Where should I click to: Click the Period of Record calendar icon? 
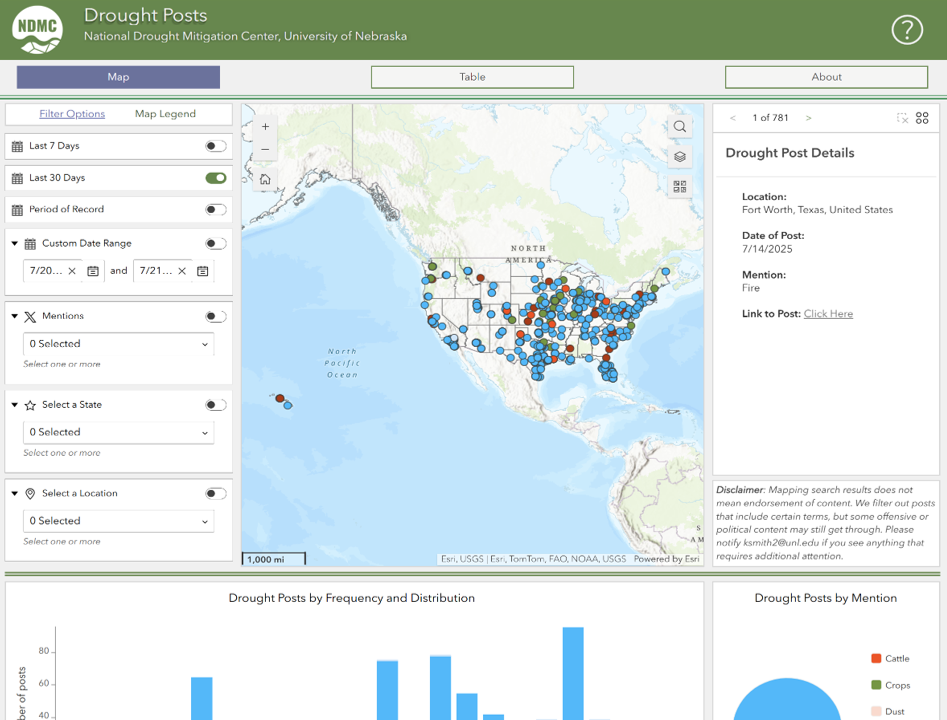[18, 210]
